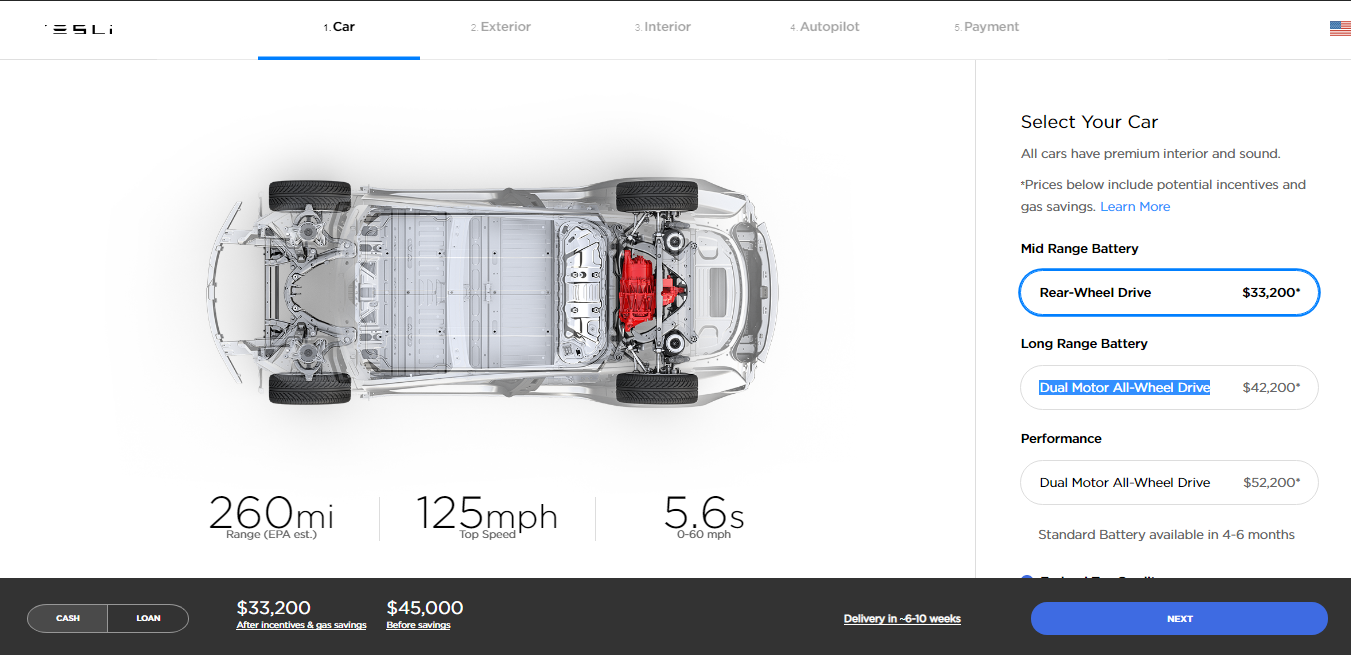Open After incentives & gas savings link
The height and width of the screenshot is (655, 1351).
pos(301,625)
